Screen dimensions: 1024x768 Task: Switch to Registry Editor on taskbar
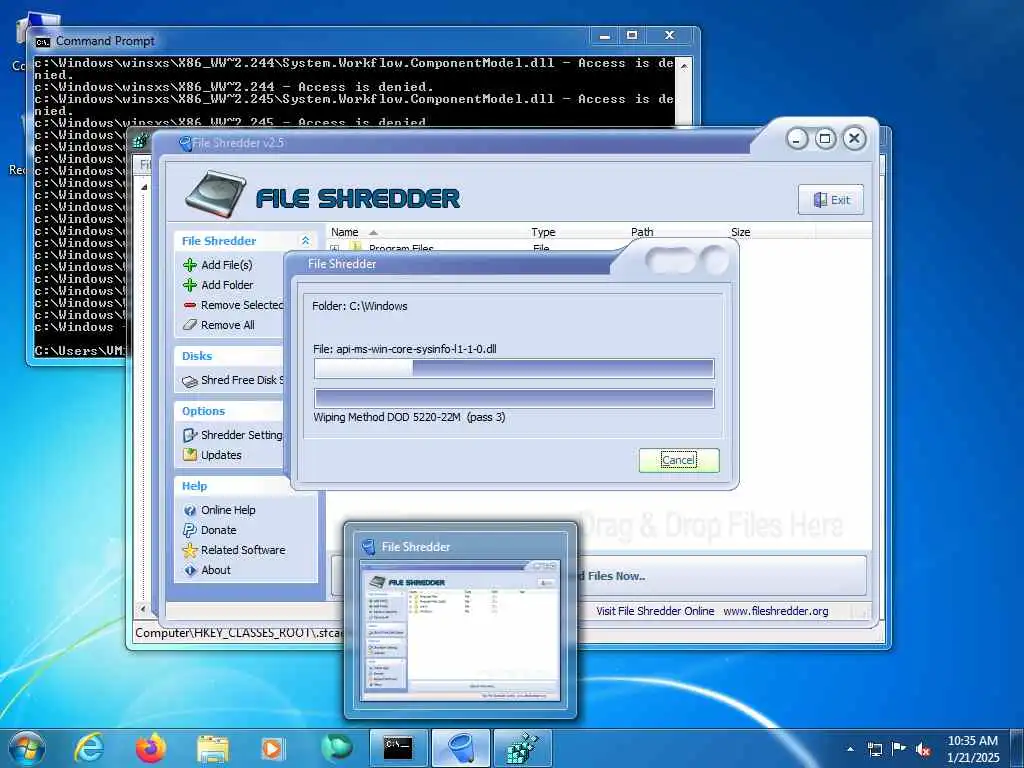(x=523, y=748)
